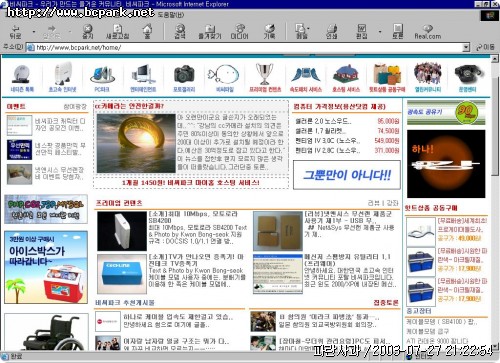
Task: Click the 아이스박스가 따라갑니다 ice box banner
Action: 46,267
